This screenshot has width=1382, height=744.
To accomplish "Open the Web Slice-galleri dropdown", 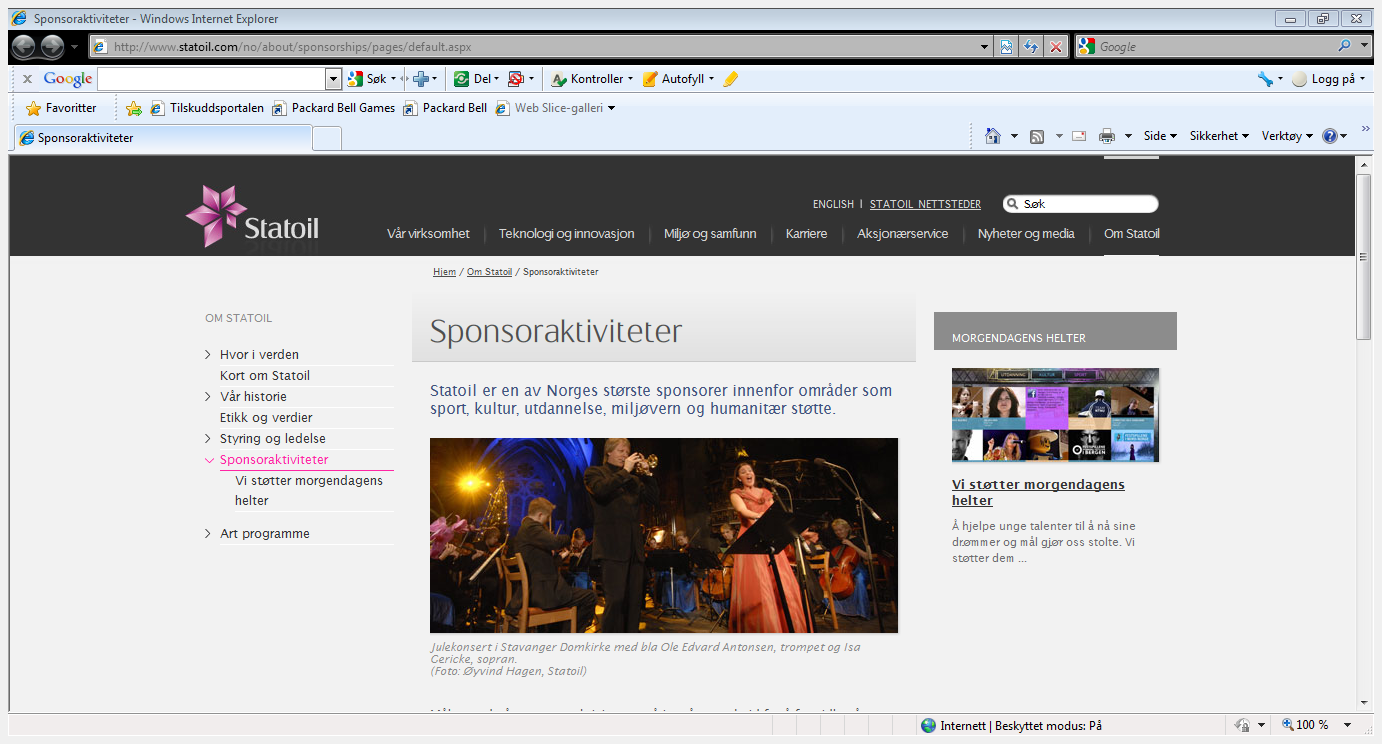I will (x=612, y=108).
